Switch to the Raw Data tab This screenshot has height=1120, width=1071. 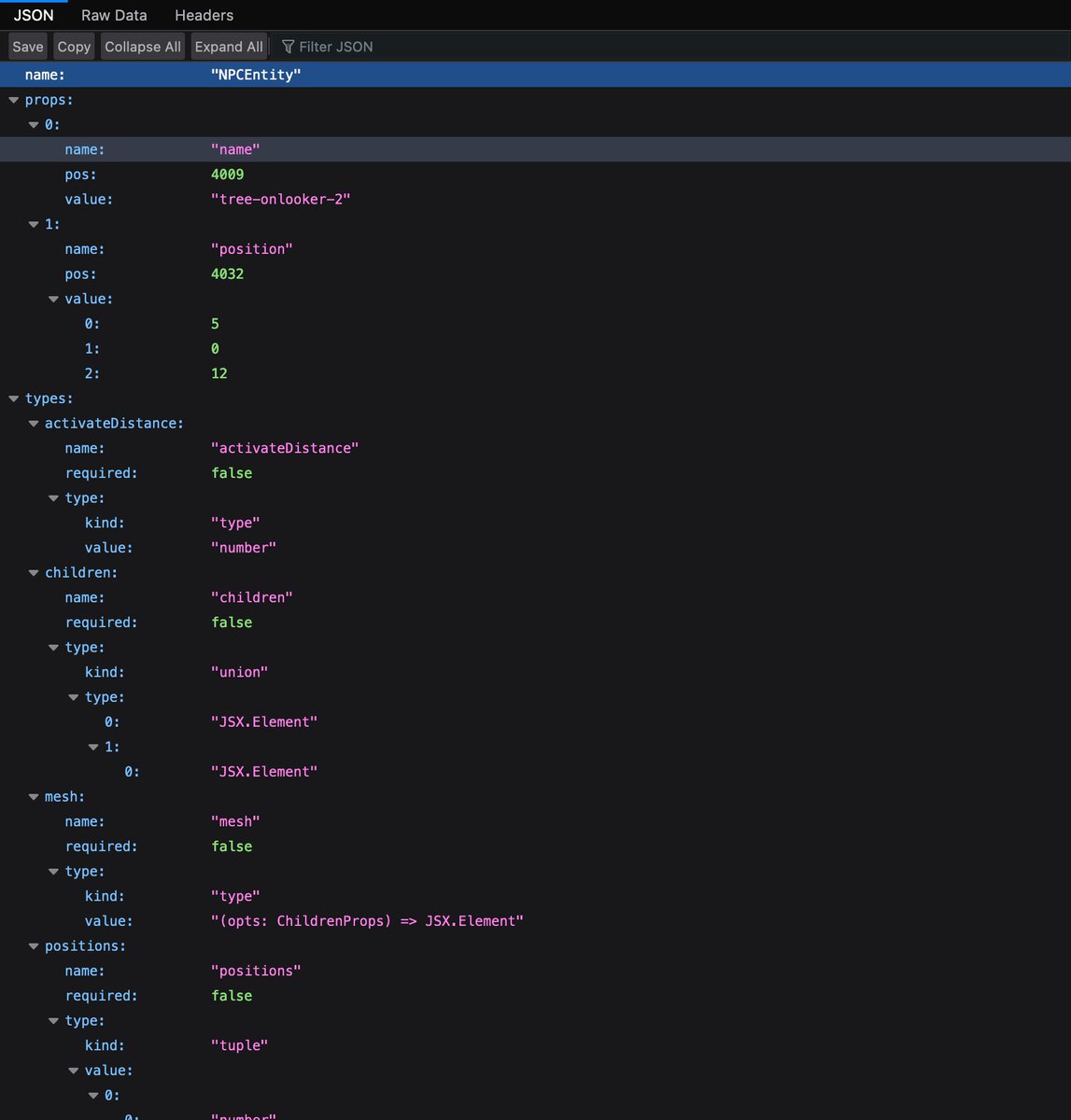(114, 15)
